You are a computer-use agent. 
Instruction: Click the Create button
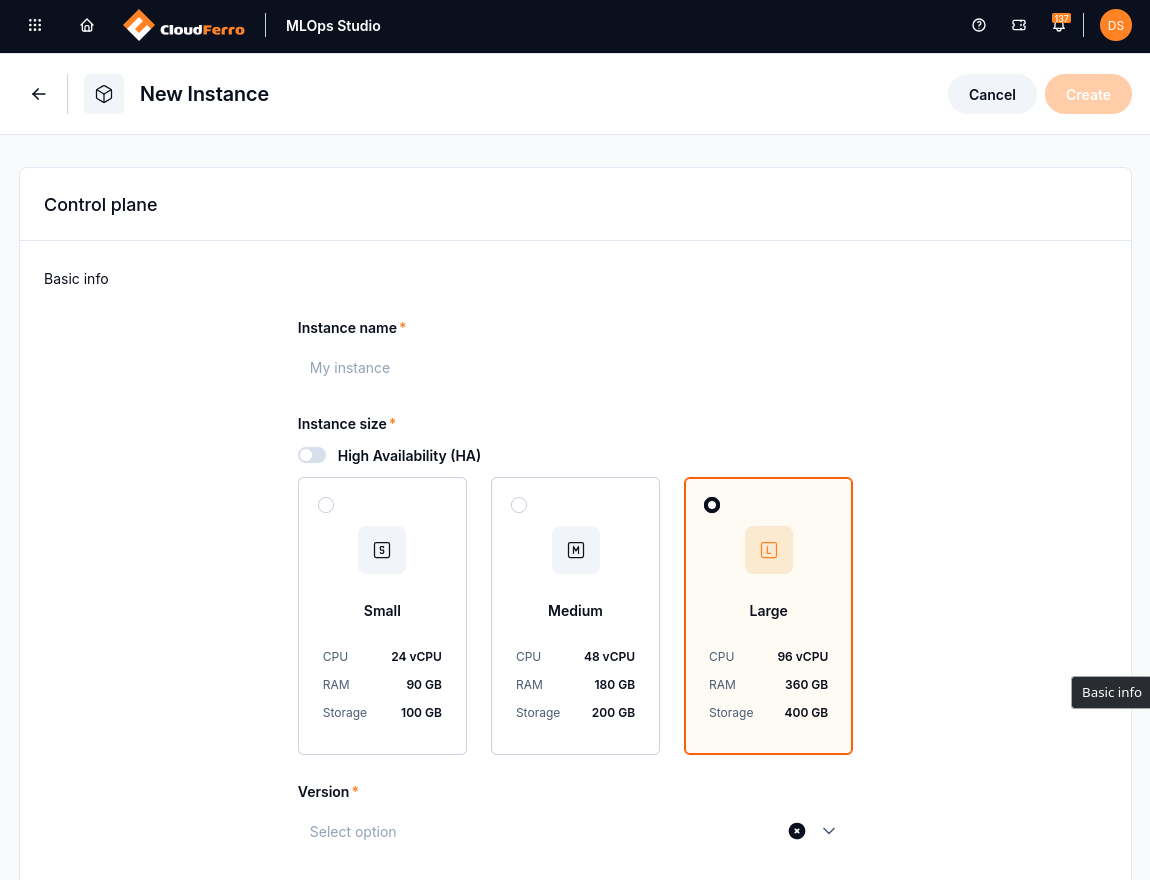tap(1088, 95)
